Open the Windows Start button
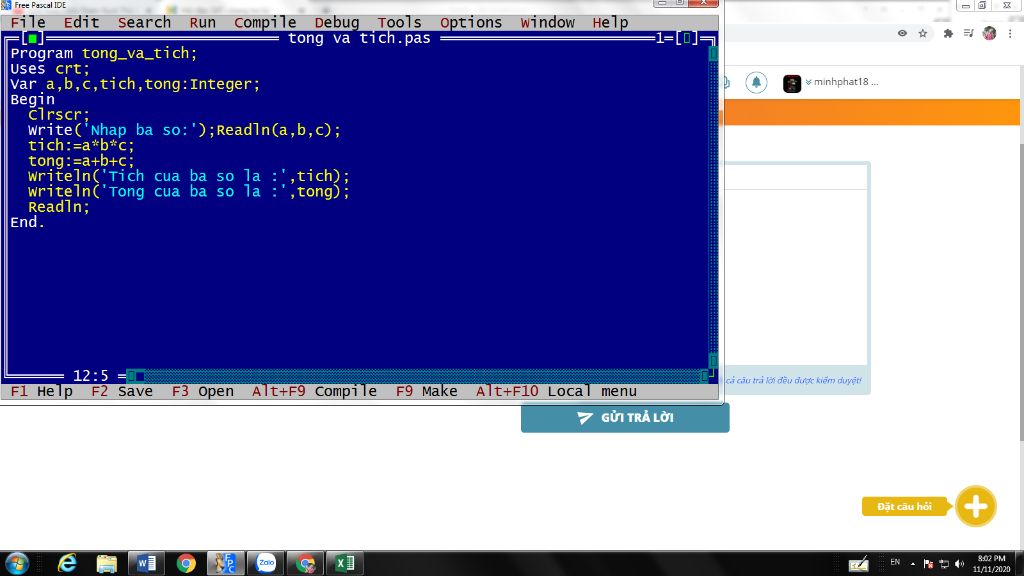 click(17, 563)
